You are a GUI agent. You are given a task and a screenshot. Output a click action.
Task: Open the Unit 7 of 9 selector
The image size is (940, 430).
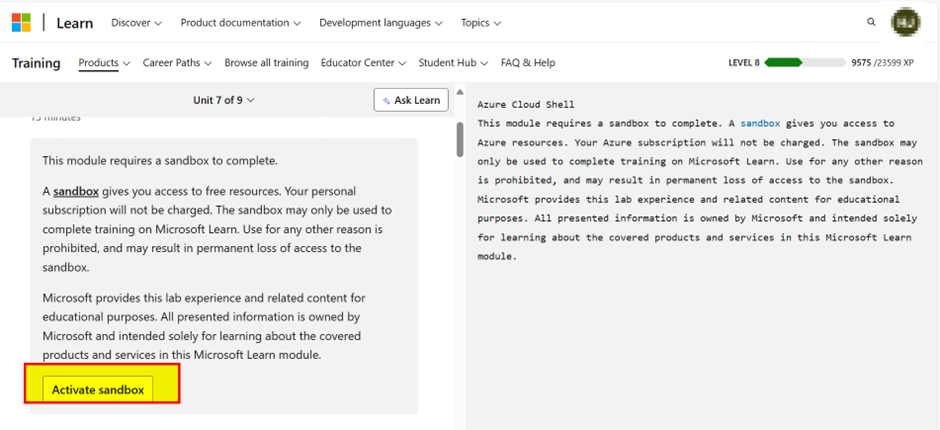point(224,100)
